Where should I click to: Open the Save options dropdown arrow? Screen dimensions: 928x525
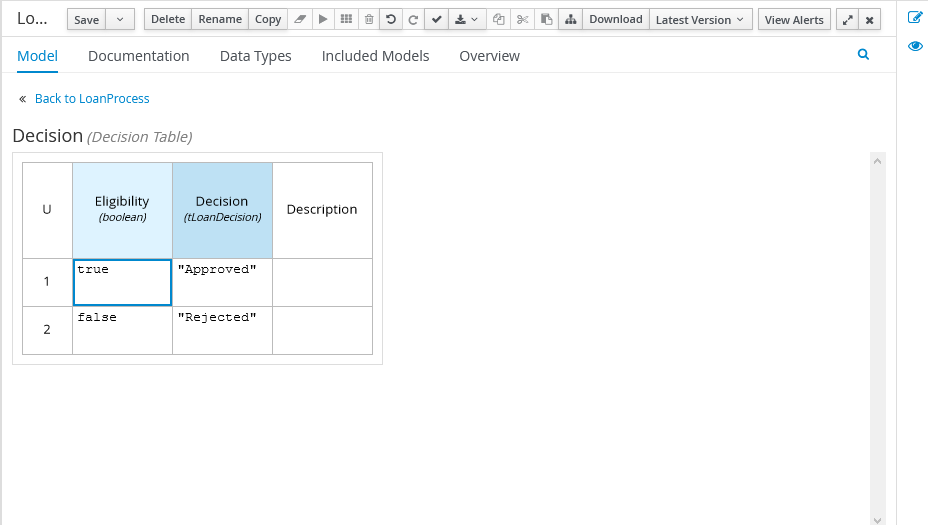click(x=120, y=20)
